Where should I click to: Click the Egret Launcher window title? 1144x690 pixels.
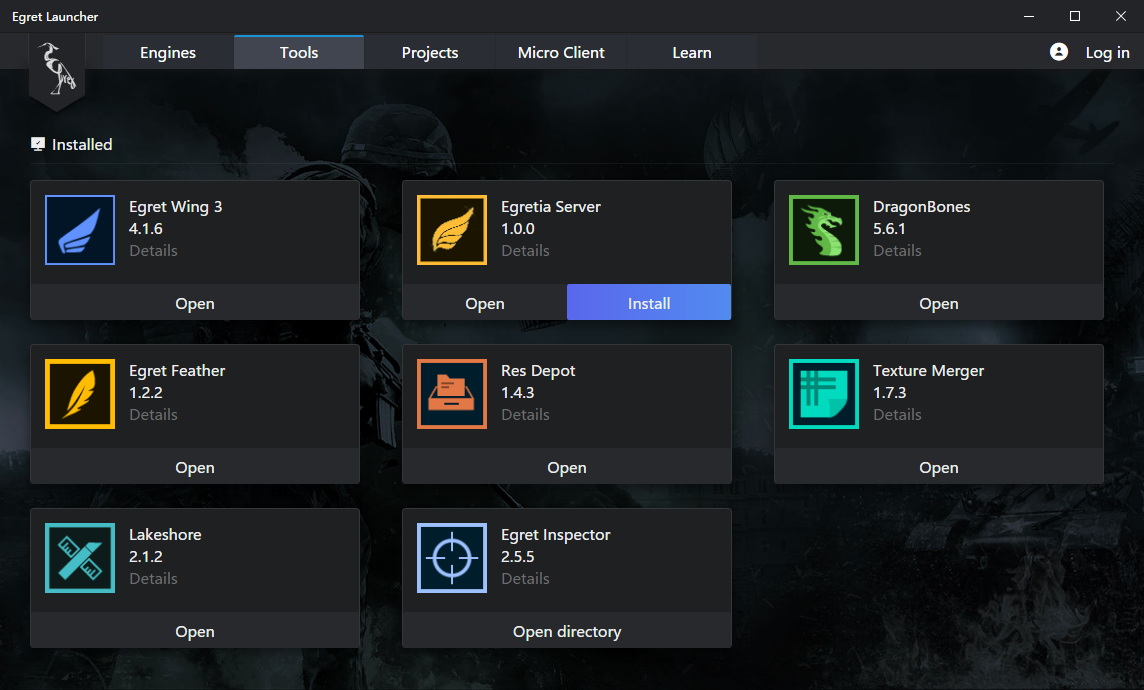55,16
